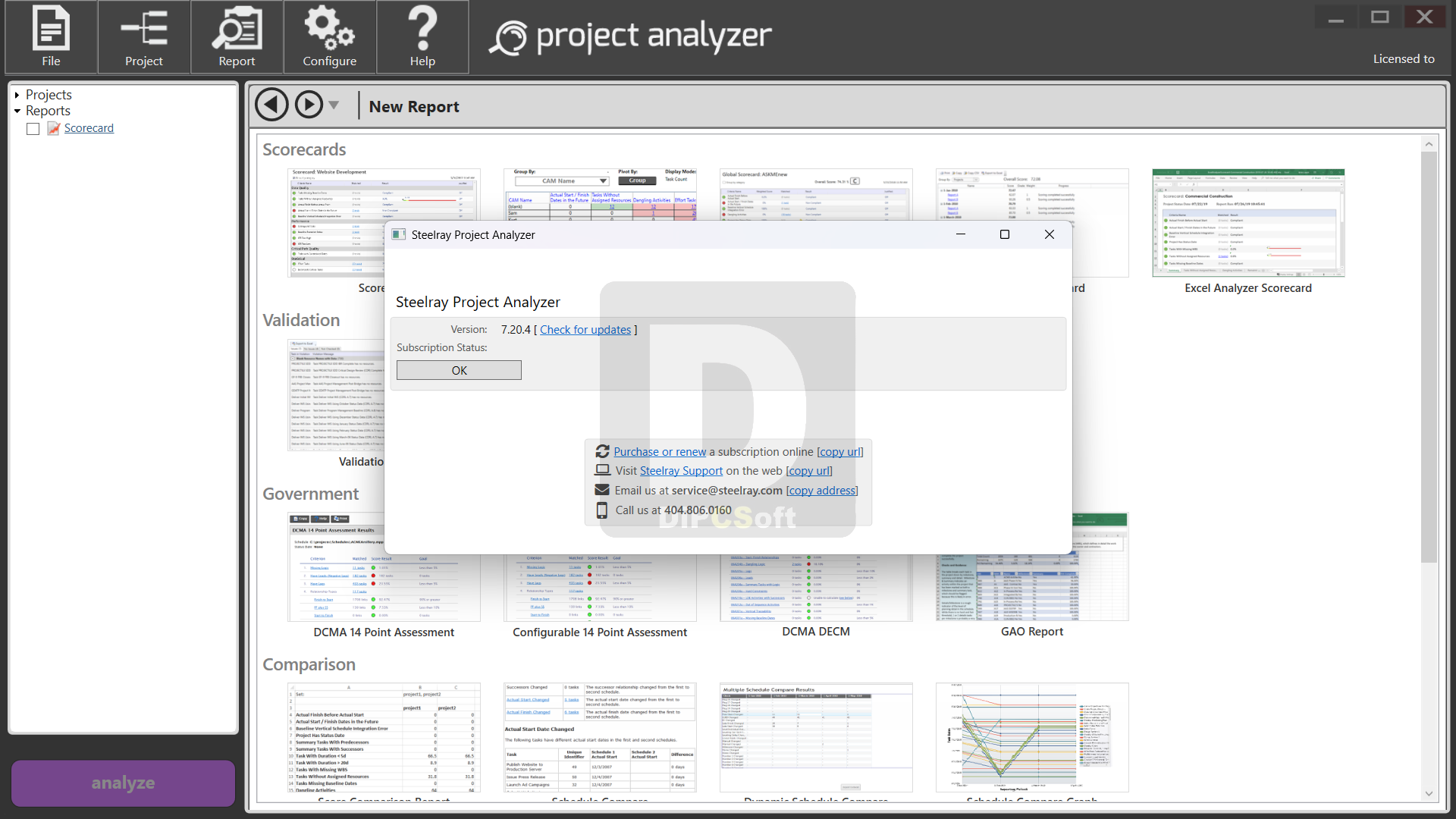The width and height of the screenshot is (1456, 819).
Task: Select the Schedule Compare Graph thumbnail
Action: (x=1032, y=738)
